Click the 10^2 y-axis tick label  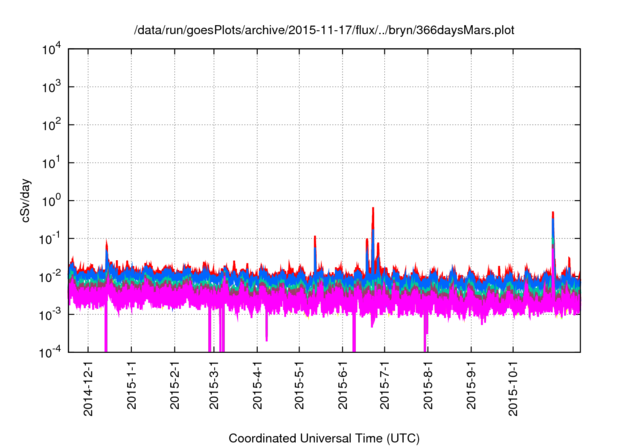[52, 126]
